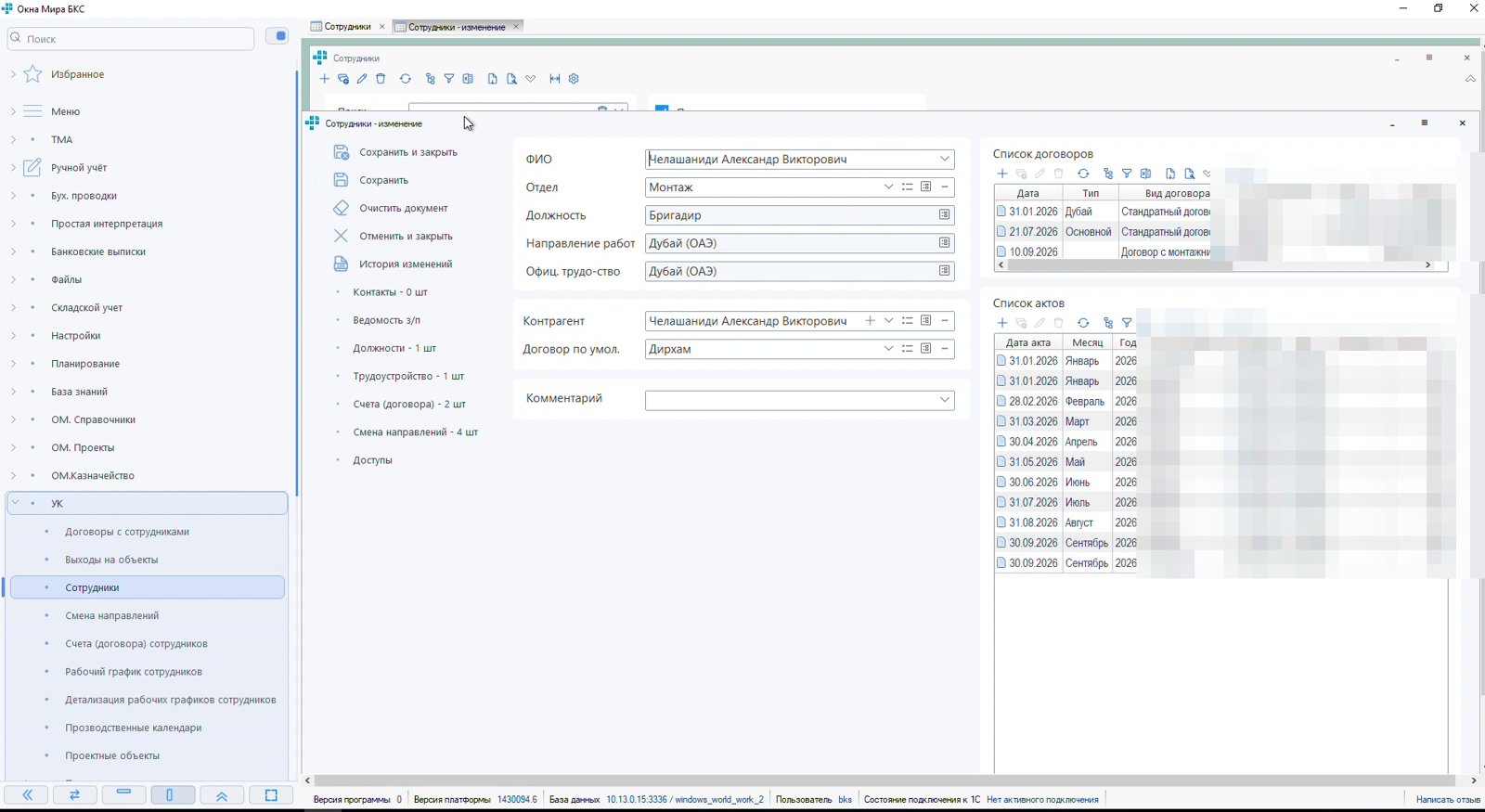This screenshot has width=1485, height=812.
Task: Open the Смена направлений - 4 шт section
Action: point(415,432)
